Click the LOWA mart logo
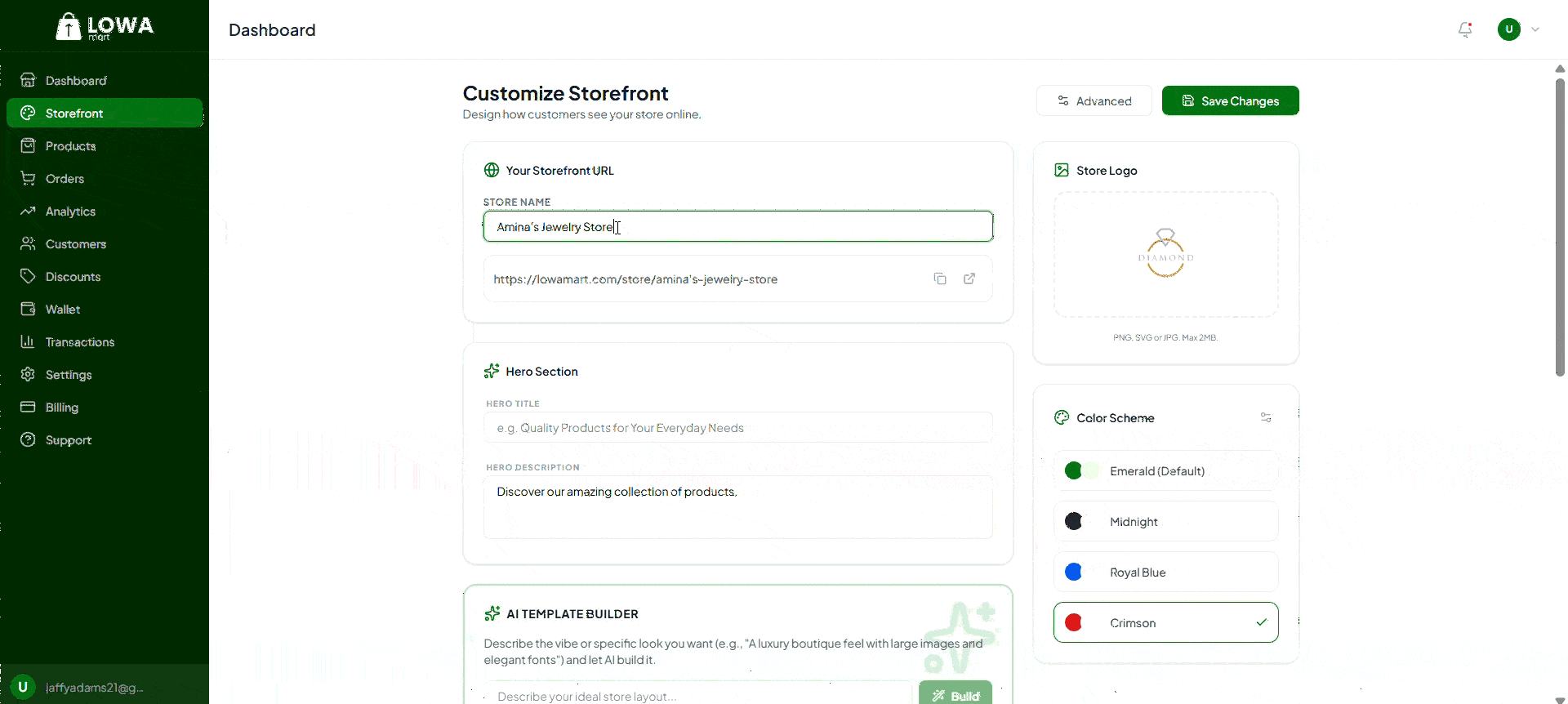 click(105, 26)
